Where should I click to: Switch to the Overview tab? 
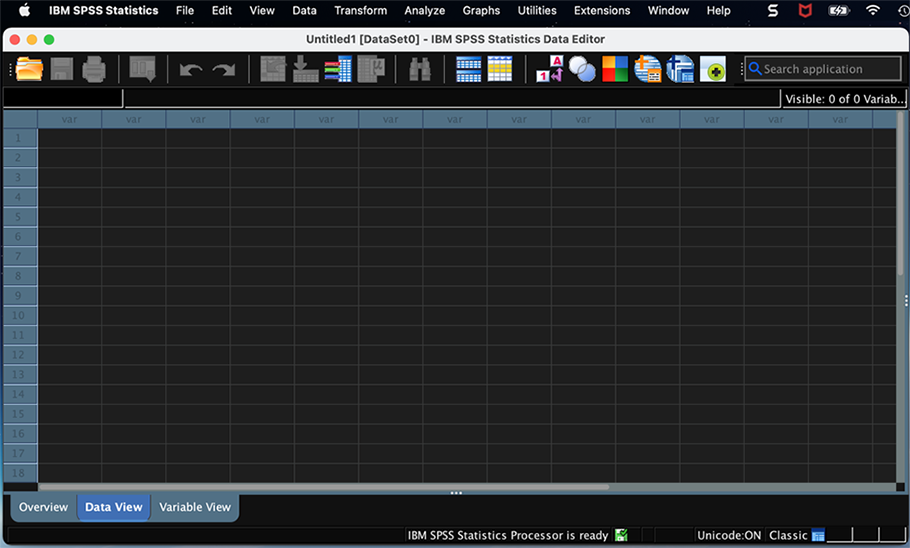coord(44,507)
